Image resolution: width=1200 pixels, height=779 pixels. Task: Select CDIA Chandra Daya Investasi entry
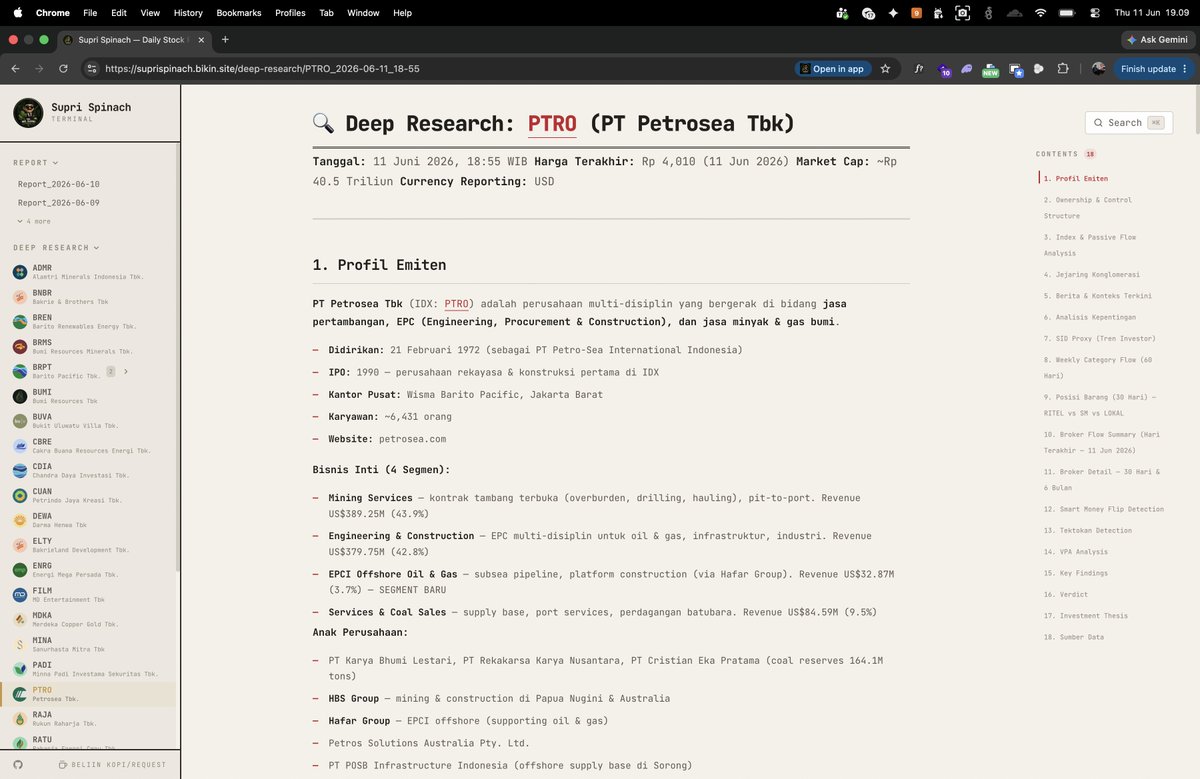tap(90, 471)
